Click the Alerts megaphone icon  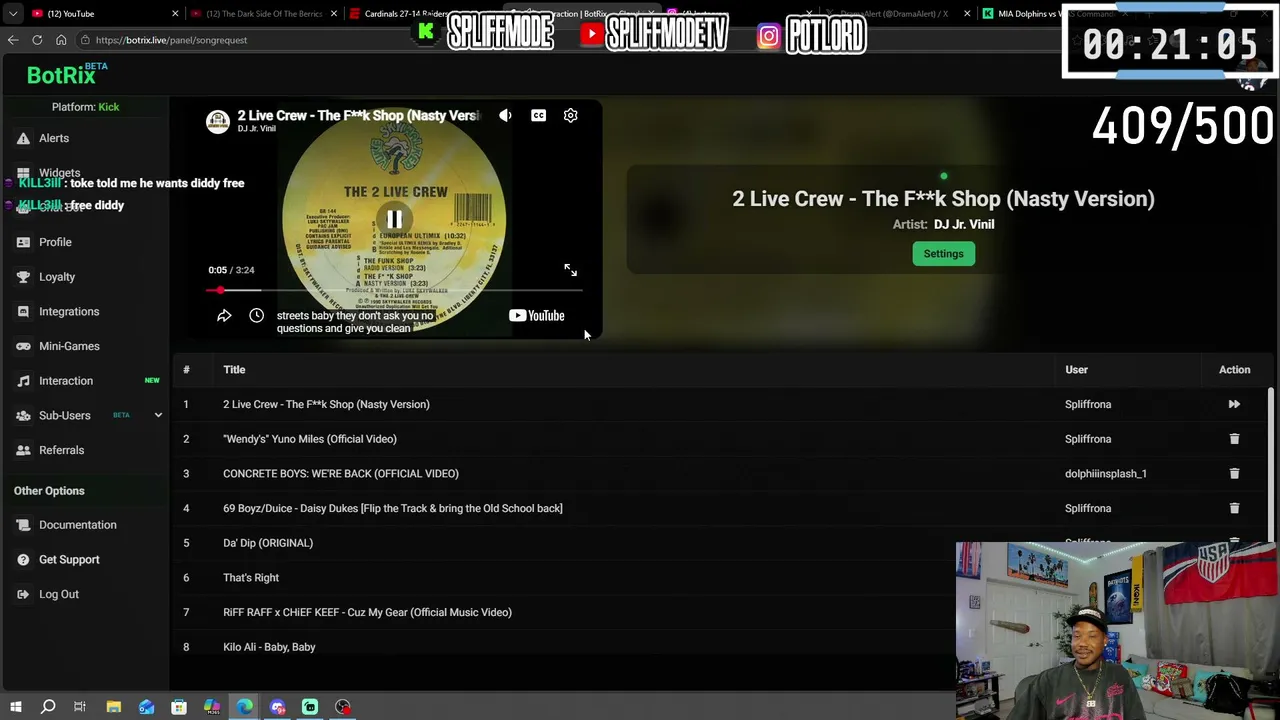click(x=23, y=138)
